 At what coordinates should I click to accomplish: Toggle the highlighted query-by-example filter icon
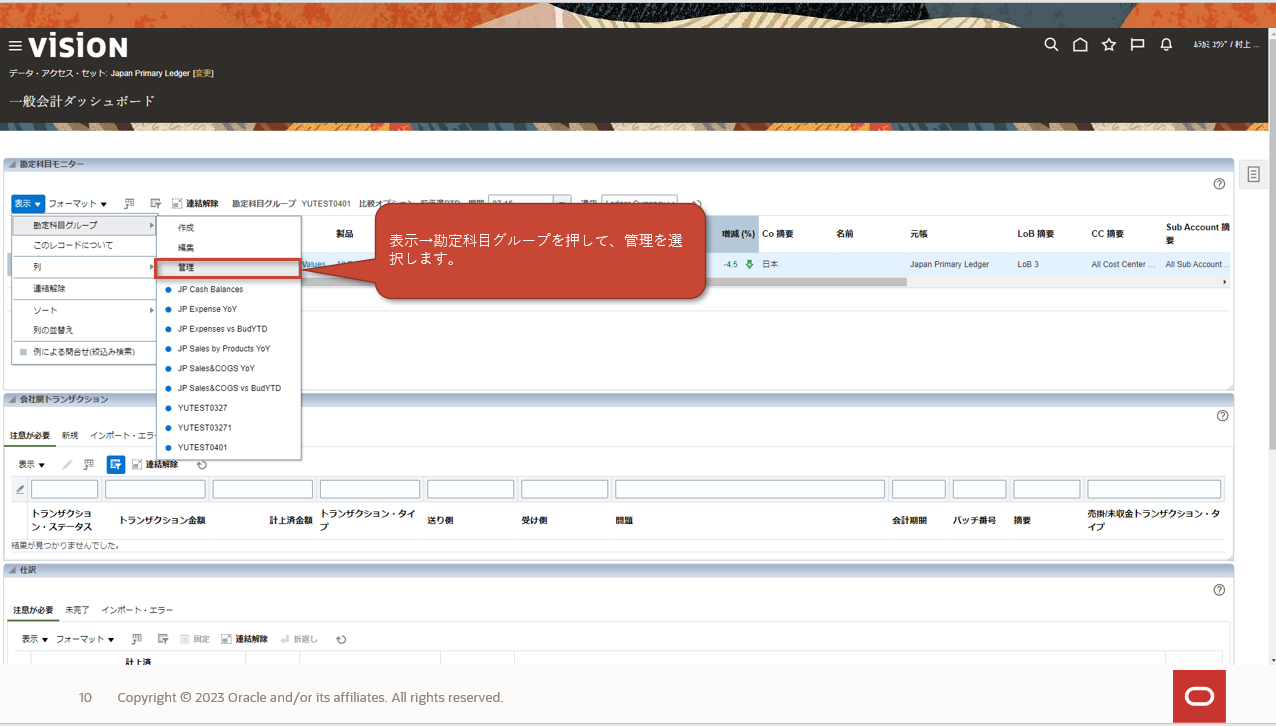116,464
